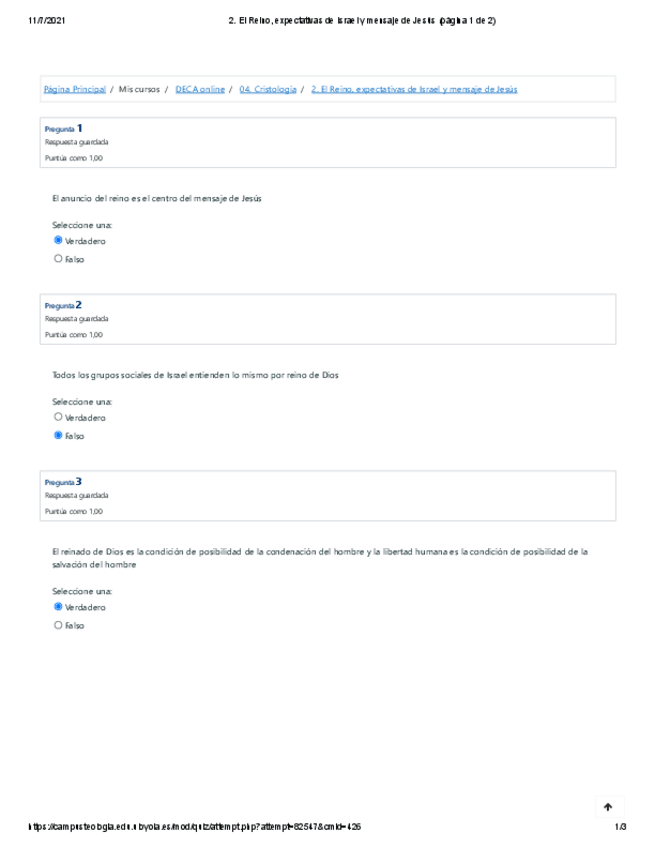
Task: Open the Página Principal breadcrumb link
Action: [74, 89]
